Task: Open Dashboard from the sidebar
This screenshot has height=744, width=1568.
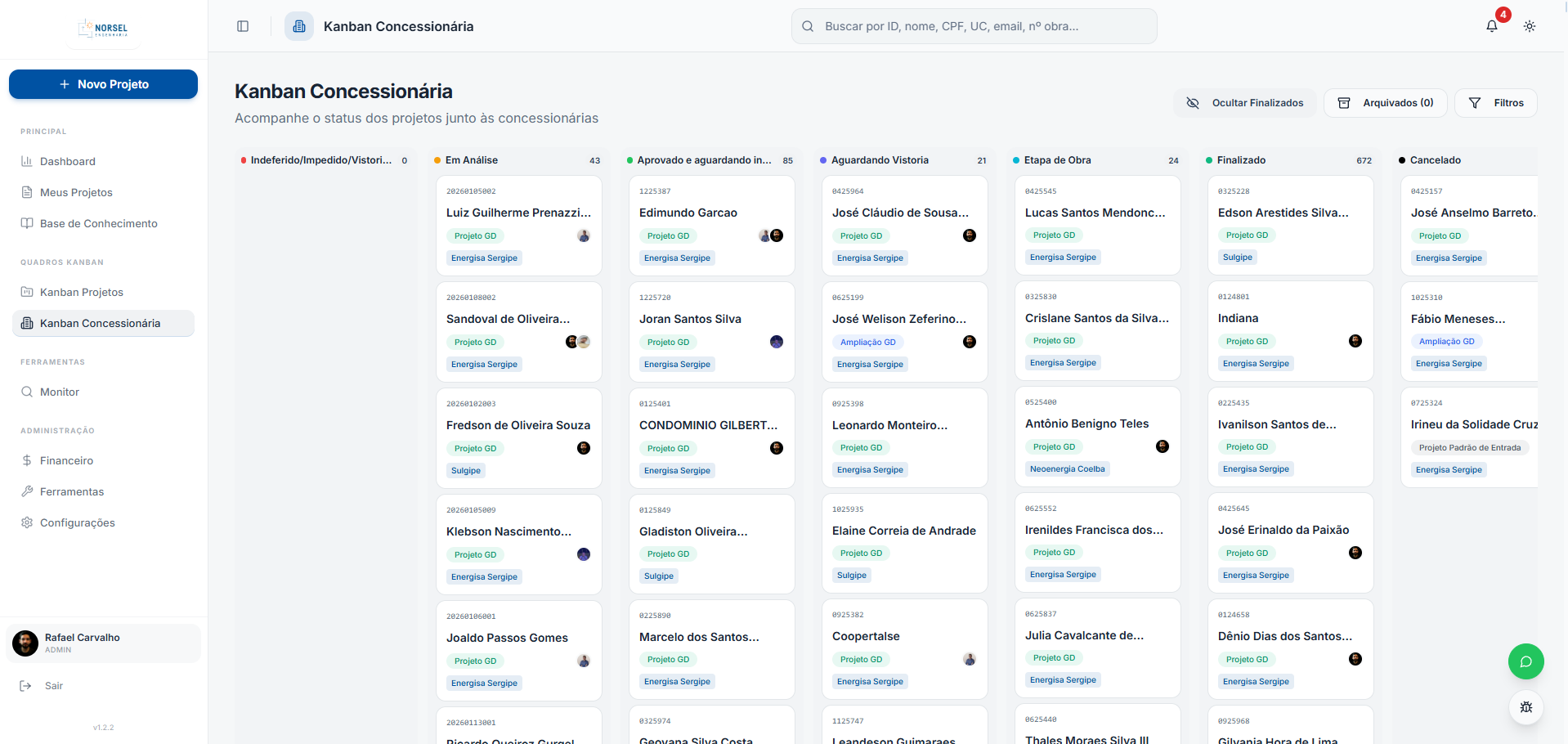Action: point(68,161)
